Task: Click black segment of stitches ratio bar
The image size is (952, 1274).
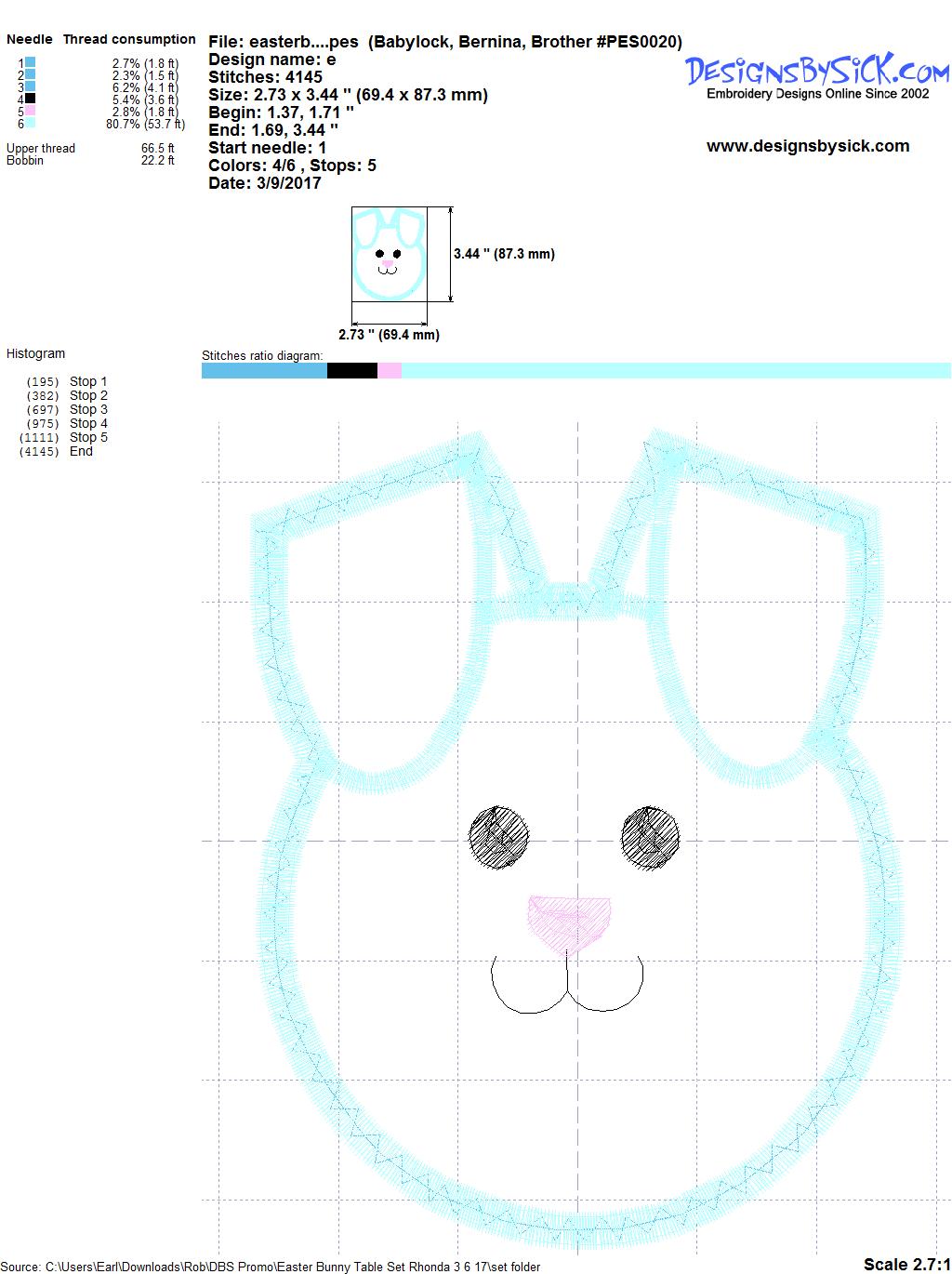Action: 351,371
